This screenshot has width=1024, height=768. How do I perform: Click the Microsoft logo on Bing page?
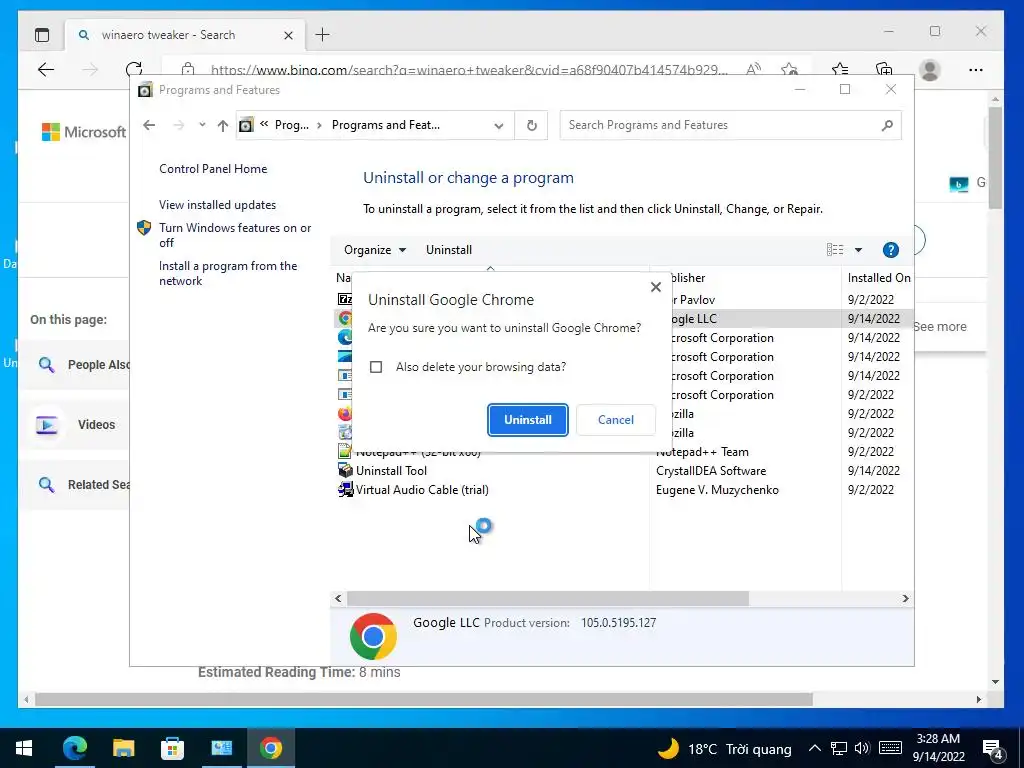(84, 132)
